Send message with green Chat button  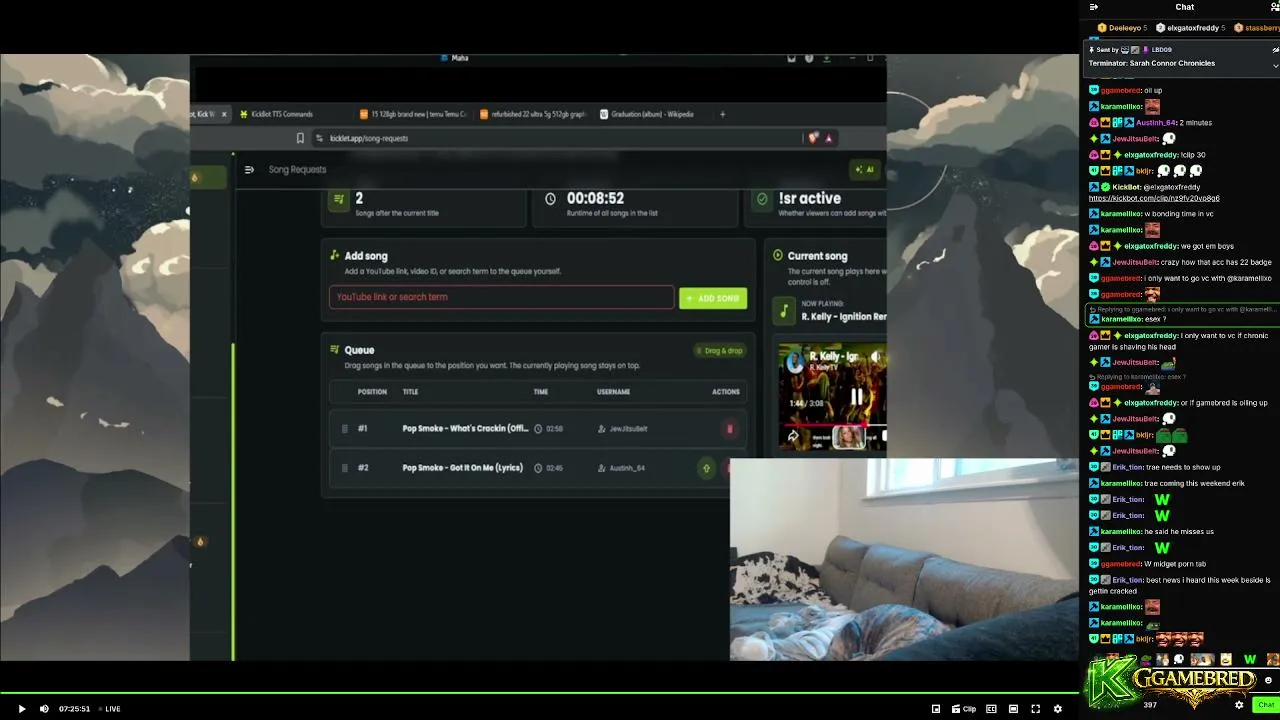[1266, 705]
